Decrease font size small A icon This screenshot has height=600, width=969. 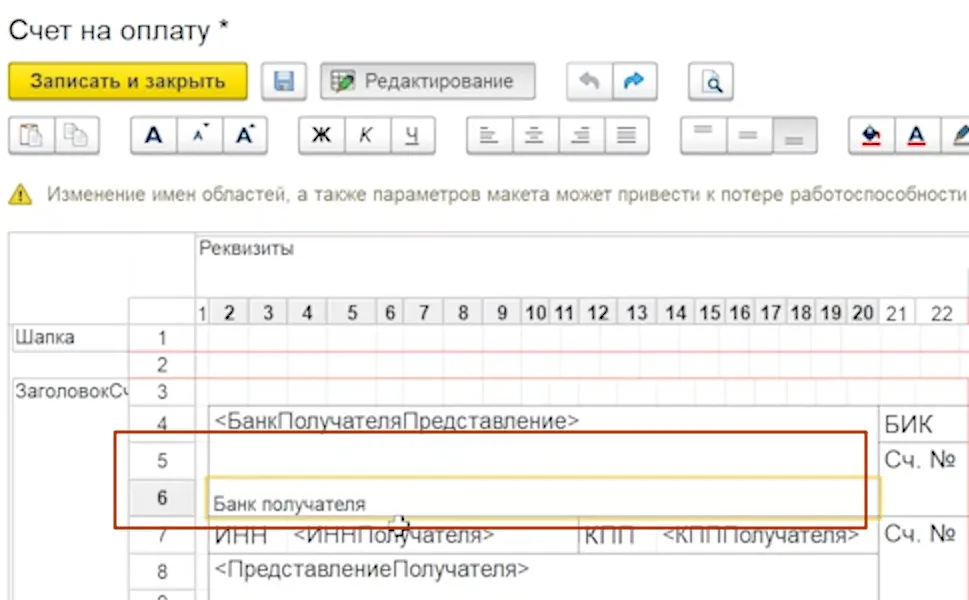200,135
